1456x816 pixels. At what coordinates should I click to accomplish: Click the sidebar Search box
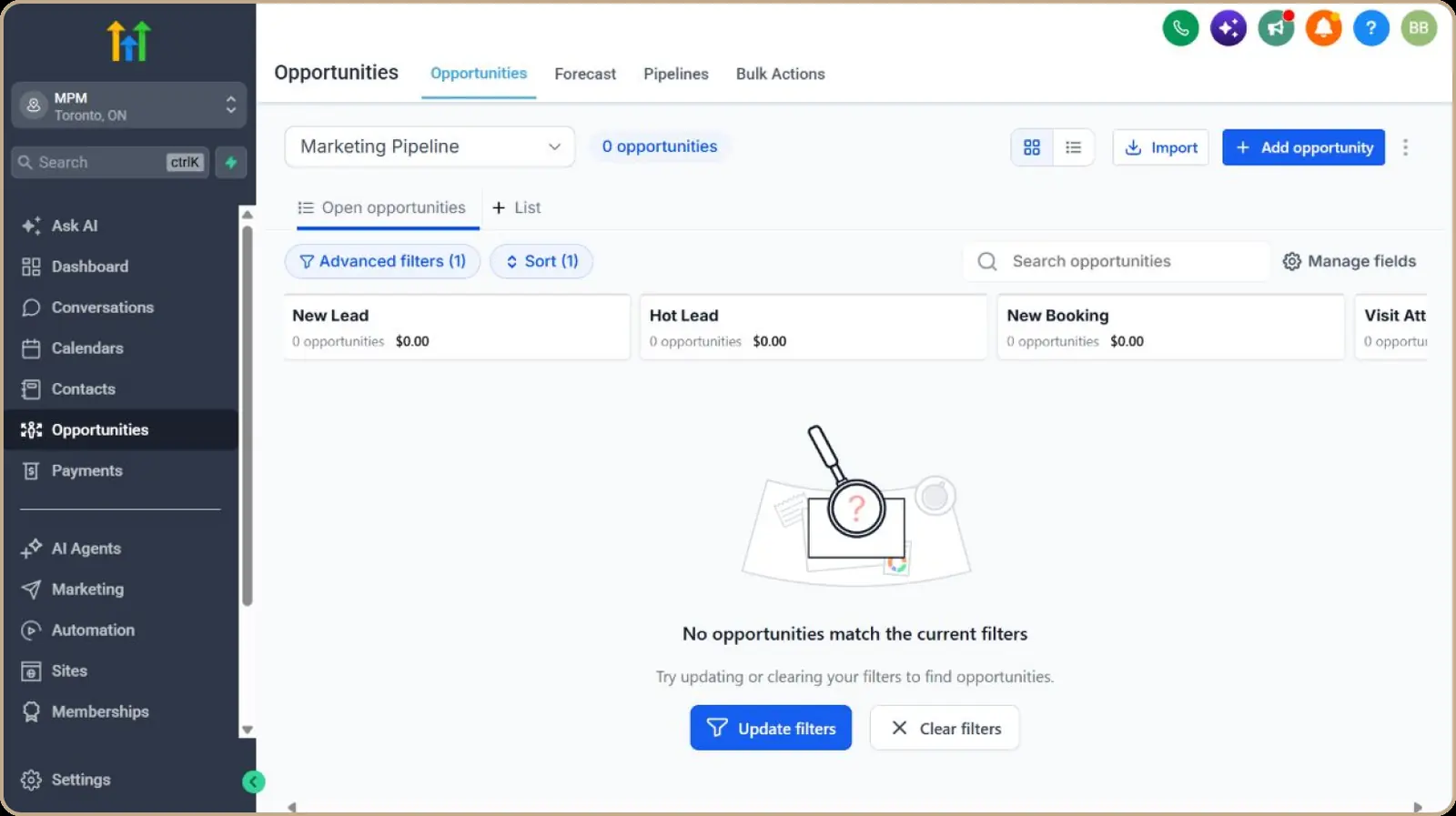coord(110,162)
